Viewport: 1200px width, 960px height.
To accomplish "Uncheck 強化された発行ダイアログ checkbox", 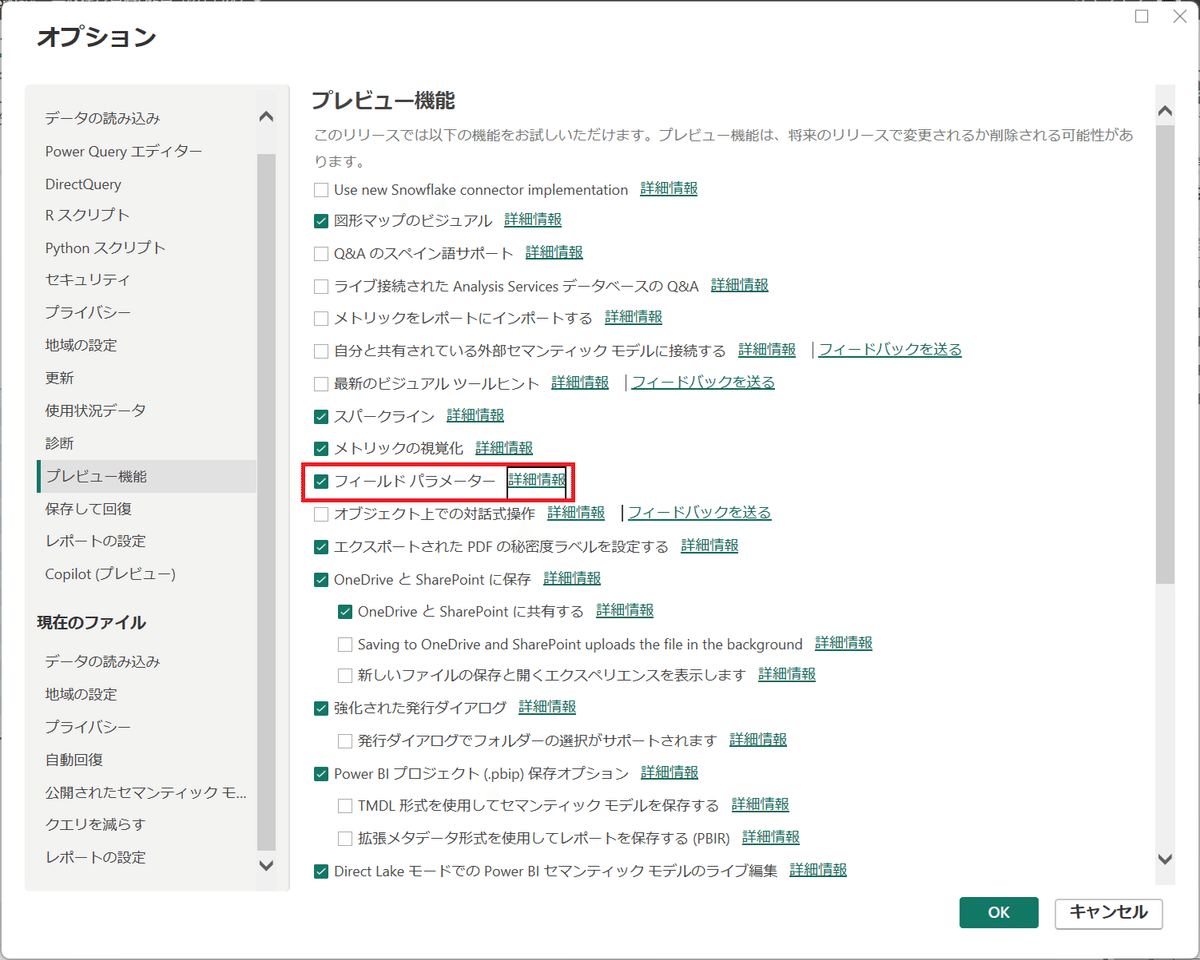I will click(321, 708).
